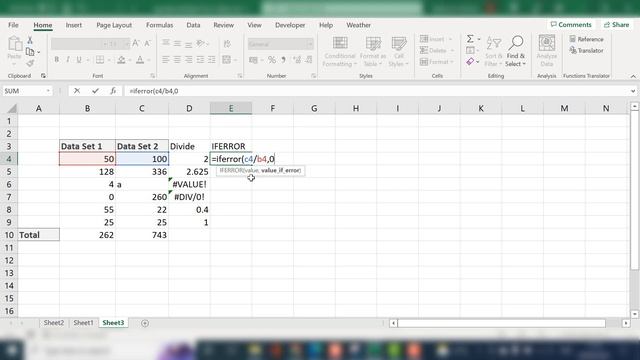Open the Comments pane

click(x=571, y=24)
